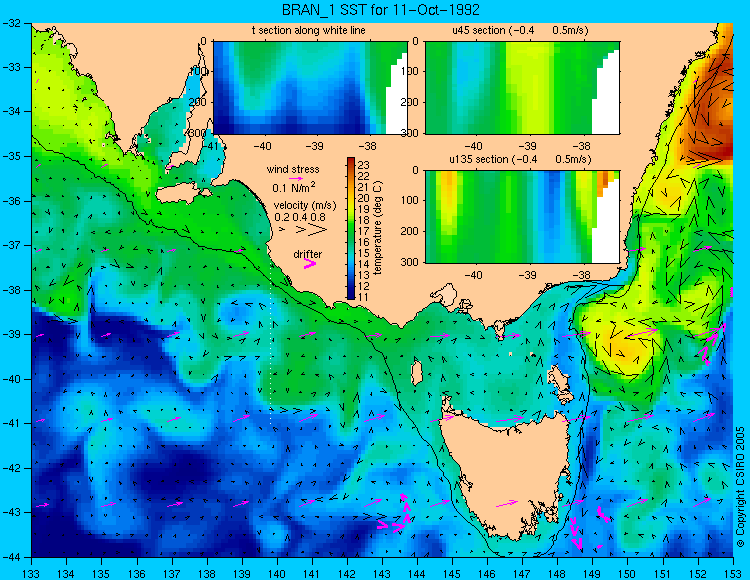The image size is (750, 580).
Task: Click the title 'BRAN_1 SST for 11-Oct-1992'
Action: (380, 10)
